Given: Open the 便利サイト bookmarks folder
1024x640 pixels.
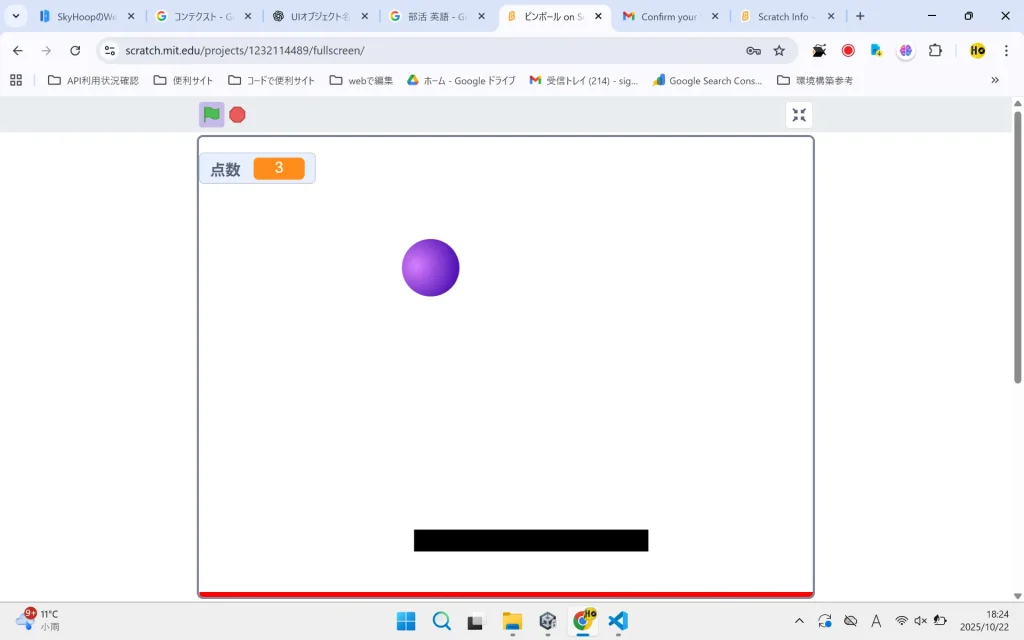Looking at the screenshot, I should pyautogui.click(x=184, y=80).
